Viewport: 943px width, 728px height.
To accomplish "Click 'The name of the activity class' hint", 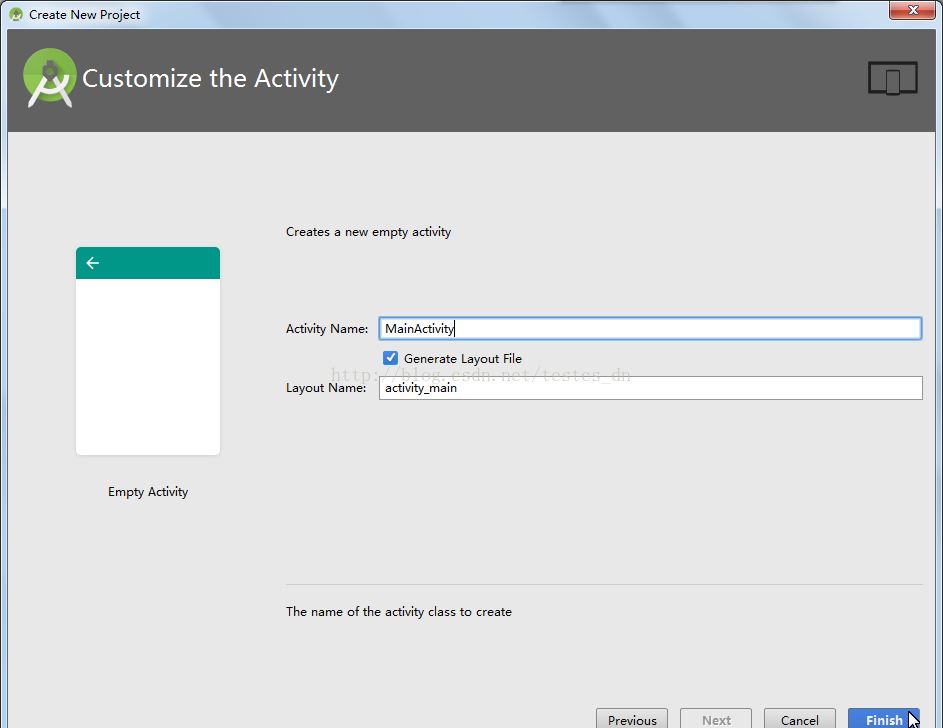I will (x=399, y=612).
